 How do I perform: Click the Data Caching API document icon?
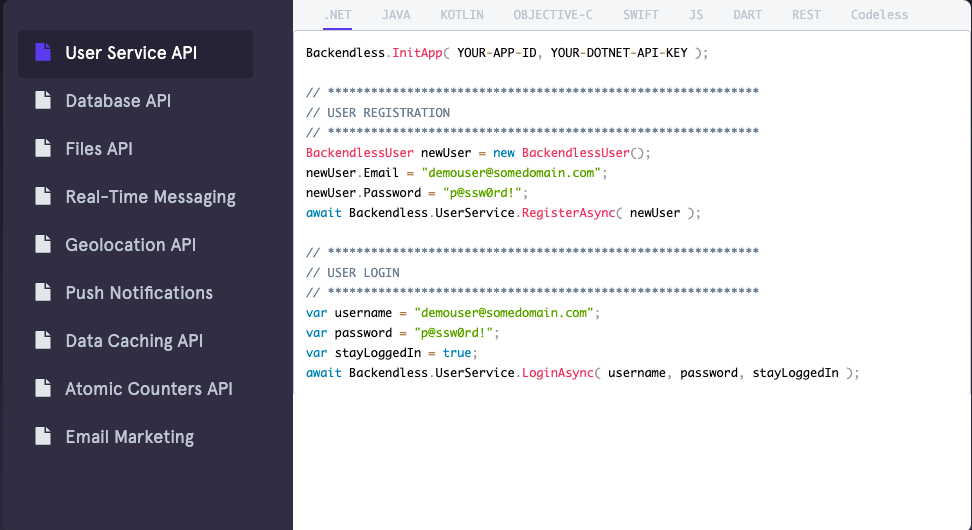(x=43, y=340)
